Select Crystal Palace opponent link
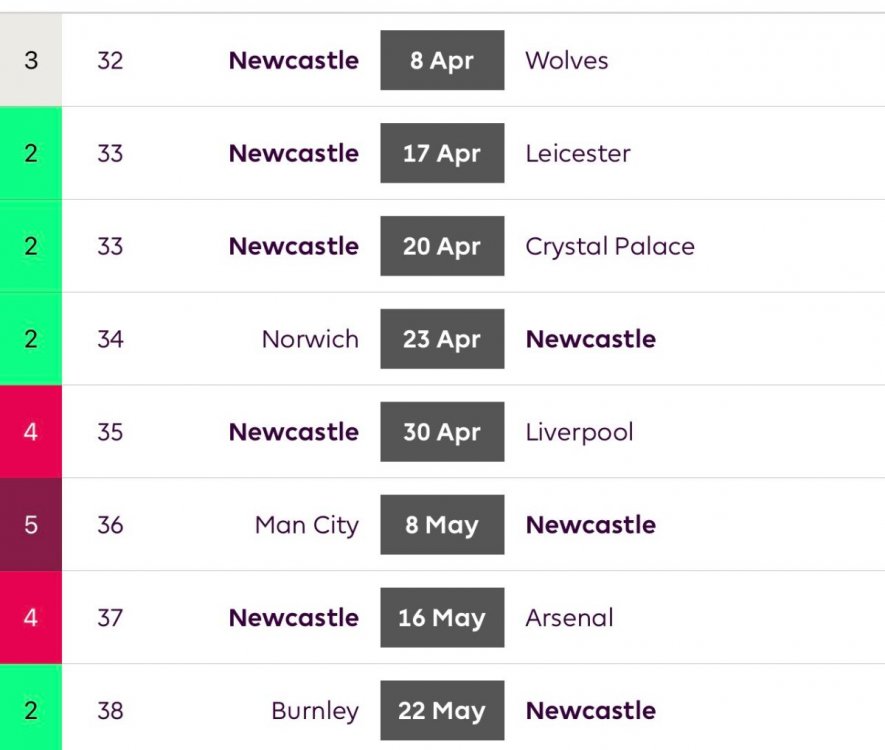The image size is (885, 750). (x=609, y=246)
